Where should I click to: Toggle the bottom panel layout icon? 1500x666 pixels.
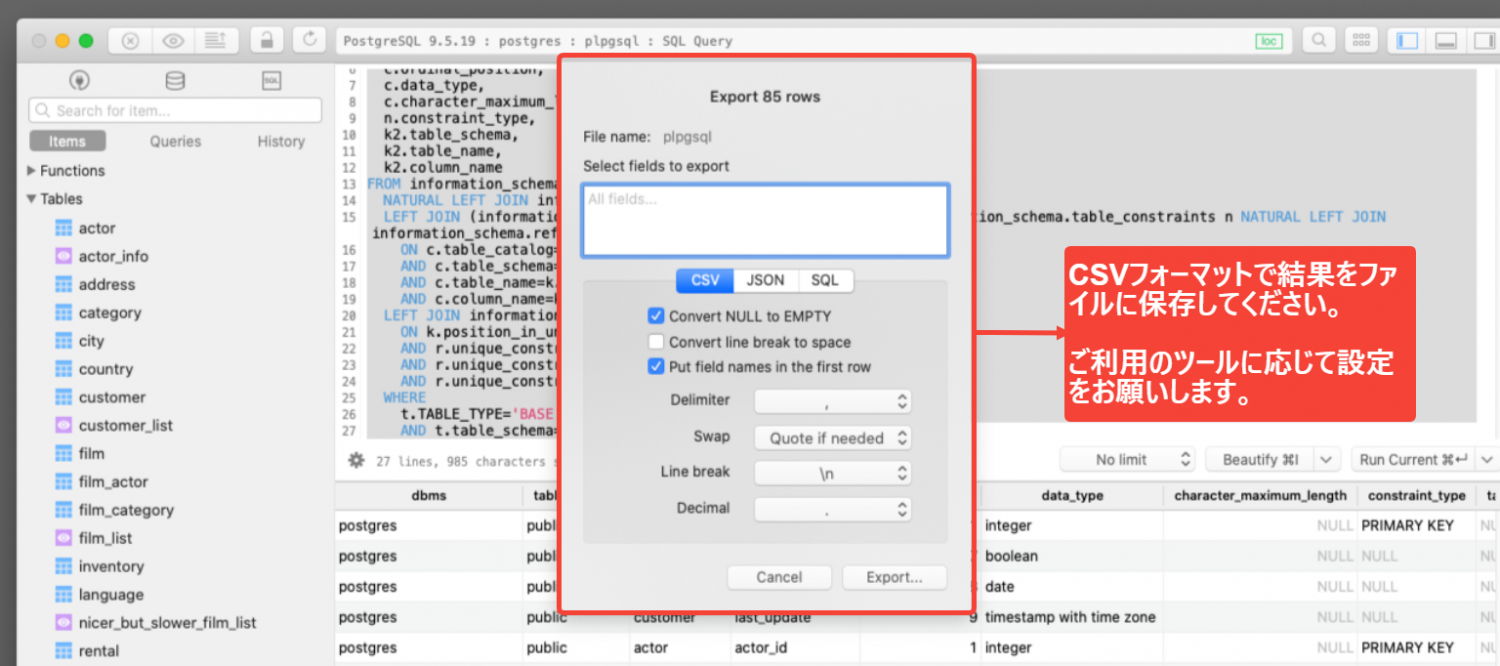(x=1445, y=40)
